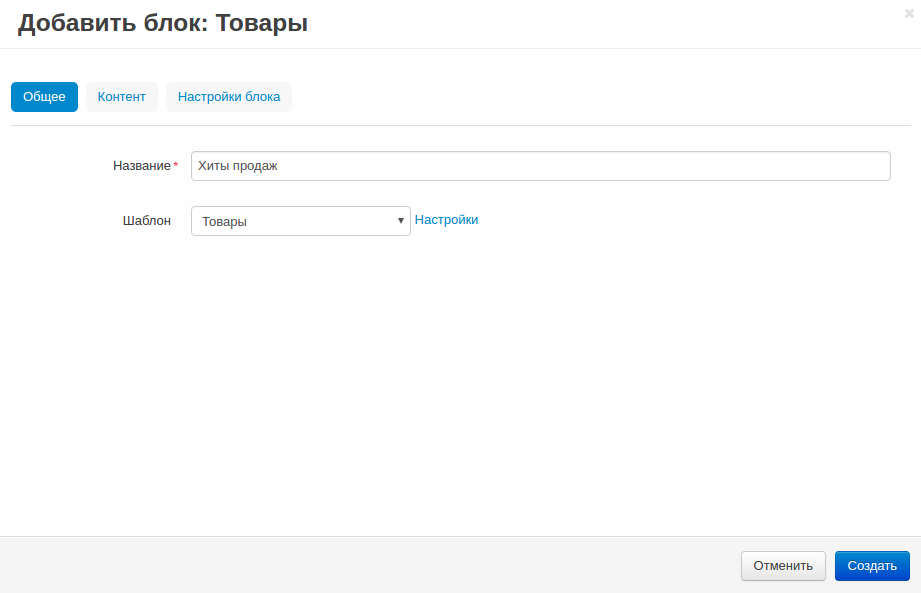Select the dismiss icon at top right corner
921x593 pixels.
(908, 11)
